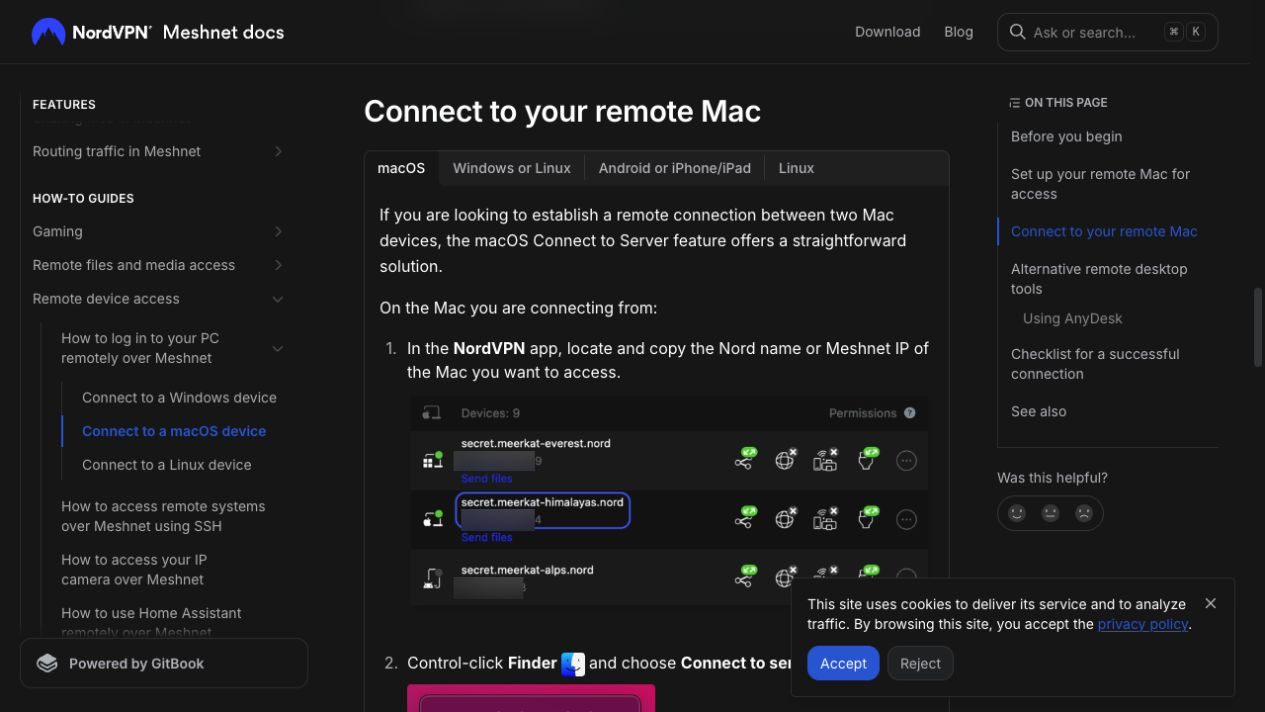Click the NordVPN logo icon
The width and height of the screenshot is (1265, 712).
48,32
